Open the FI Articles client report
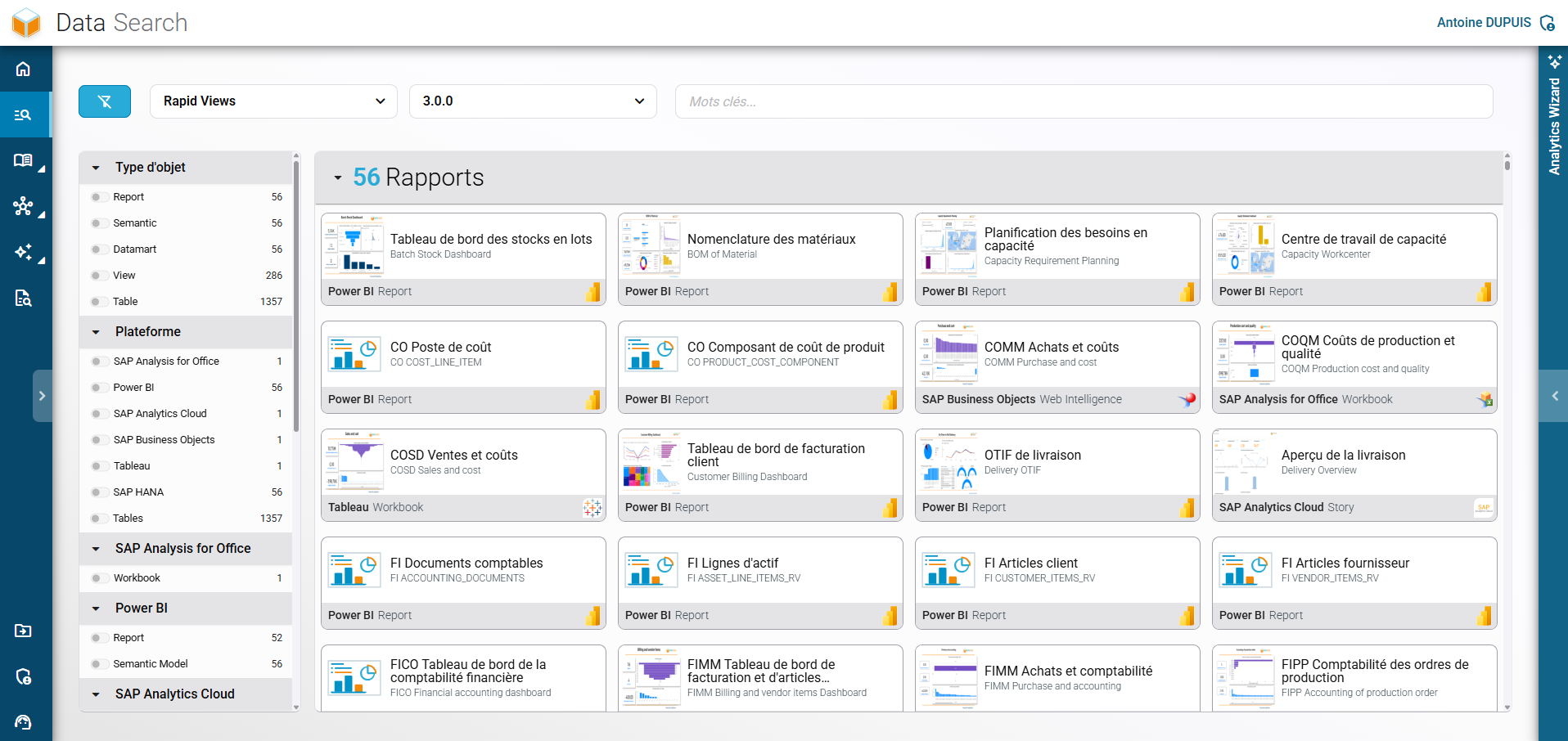Viewport: 1568px width, 741px height. tap(1057, 583)
